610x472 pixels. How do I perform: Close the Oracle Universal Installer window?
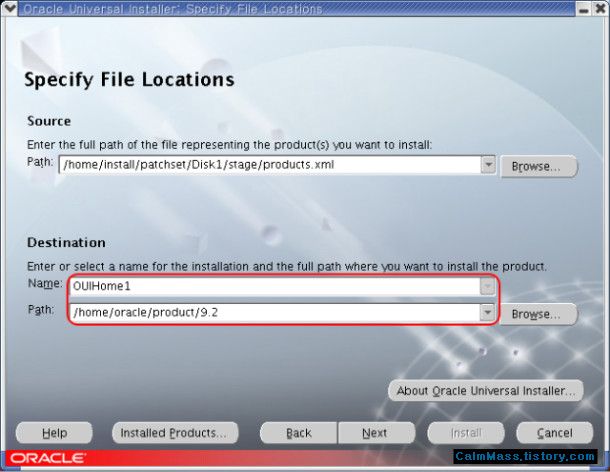point(600,9)
